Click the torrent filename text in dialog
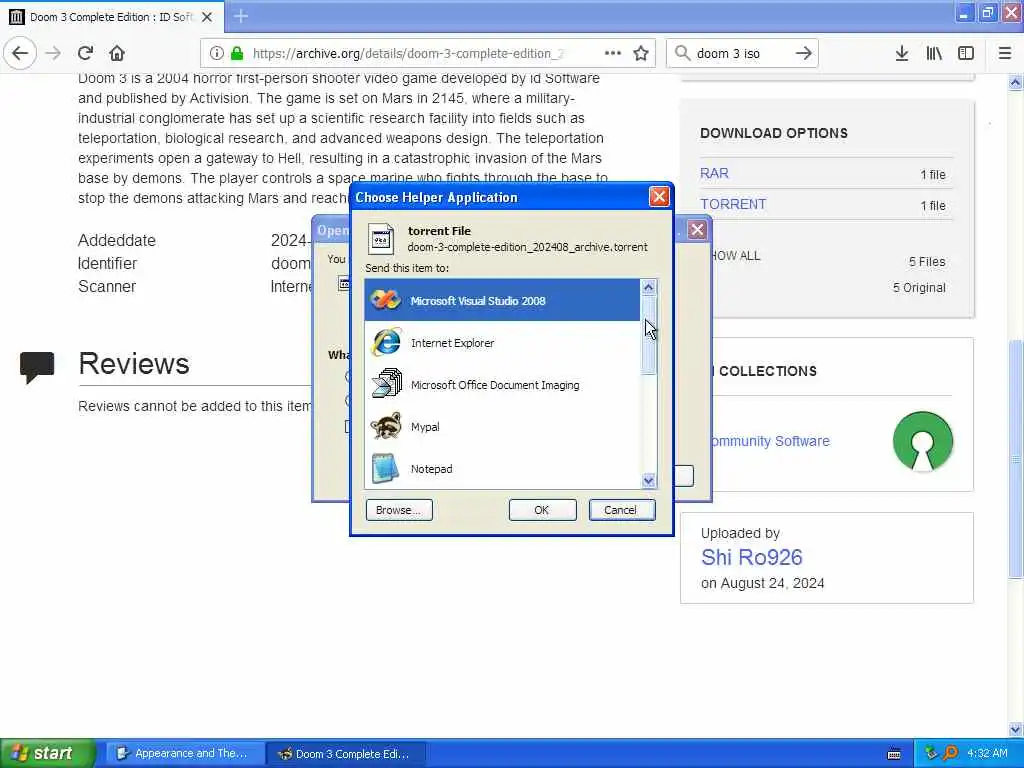This screenshot has width=1024, height=768. pos(528,247)
